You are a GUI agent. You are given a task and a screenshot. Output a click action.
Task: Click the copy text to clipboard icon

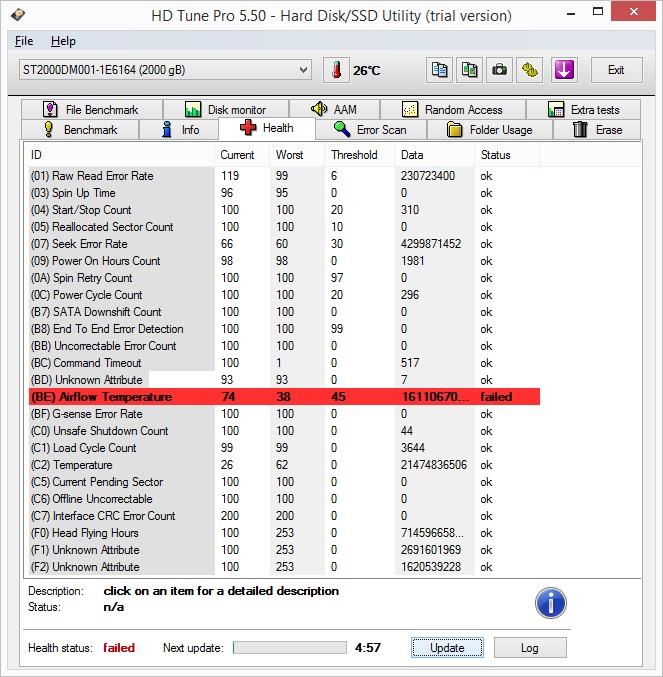(439, 70)
